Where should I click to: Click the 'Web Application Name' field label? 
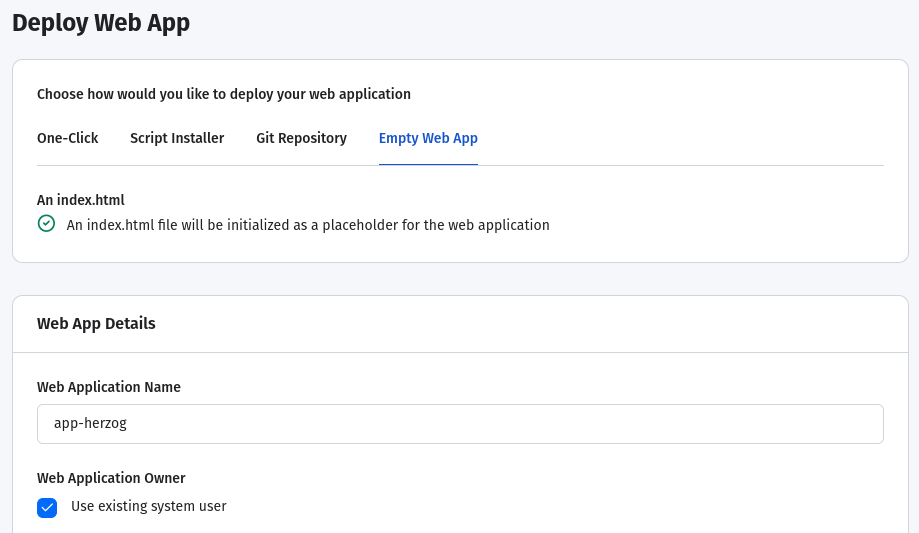tap(109, 387)
